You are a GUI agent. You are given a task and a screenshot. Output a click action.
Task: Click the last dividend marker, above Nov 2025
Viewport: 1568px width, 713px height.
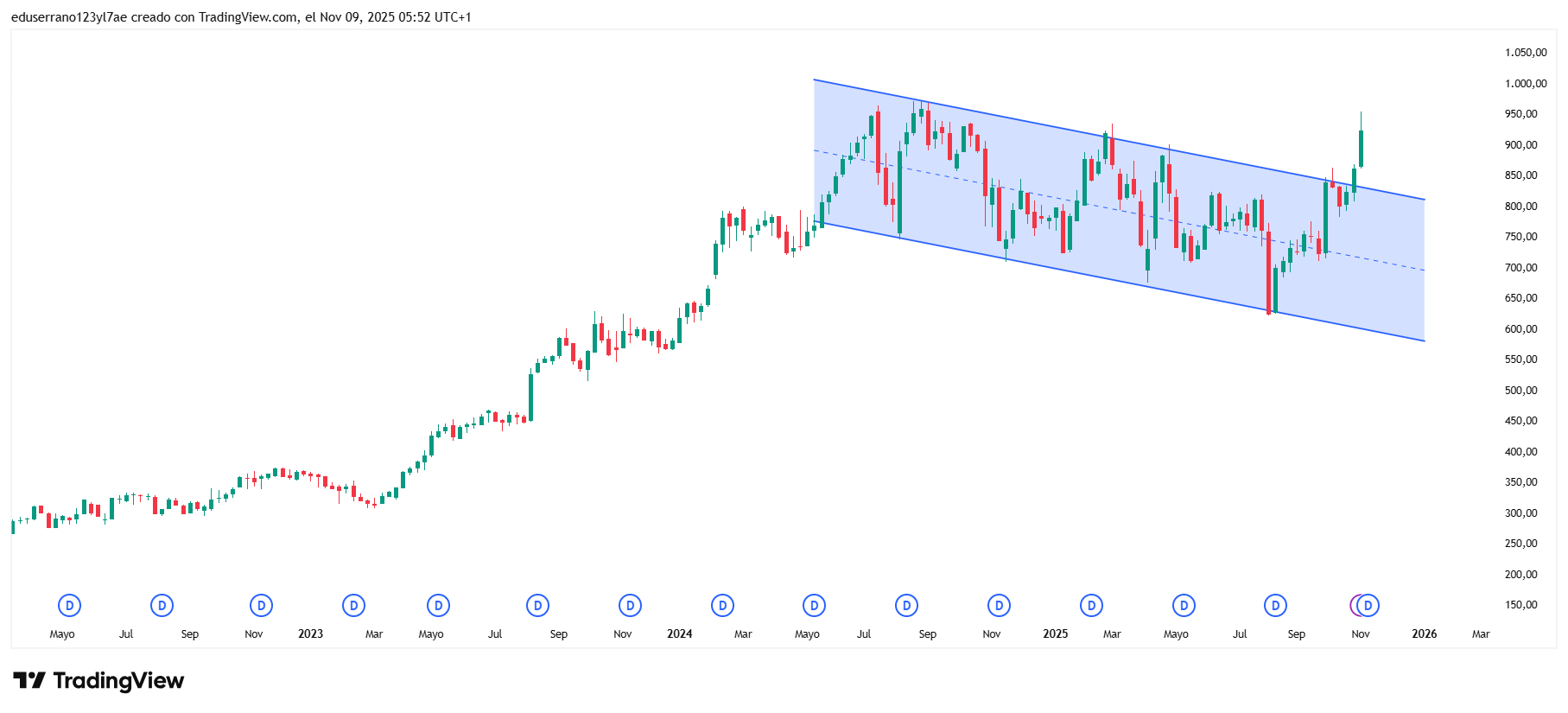coord(1368,606)
